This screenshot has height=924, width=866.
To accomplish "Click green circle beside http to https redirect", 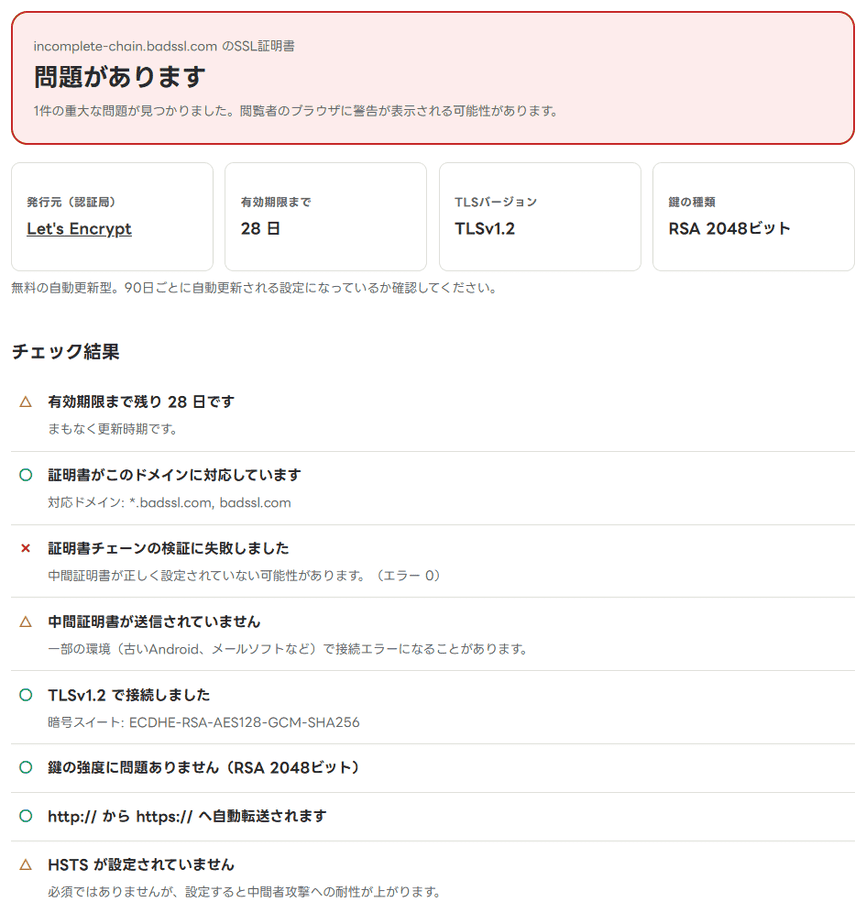I will point(25,816).
